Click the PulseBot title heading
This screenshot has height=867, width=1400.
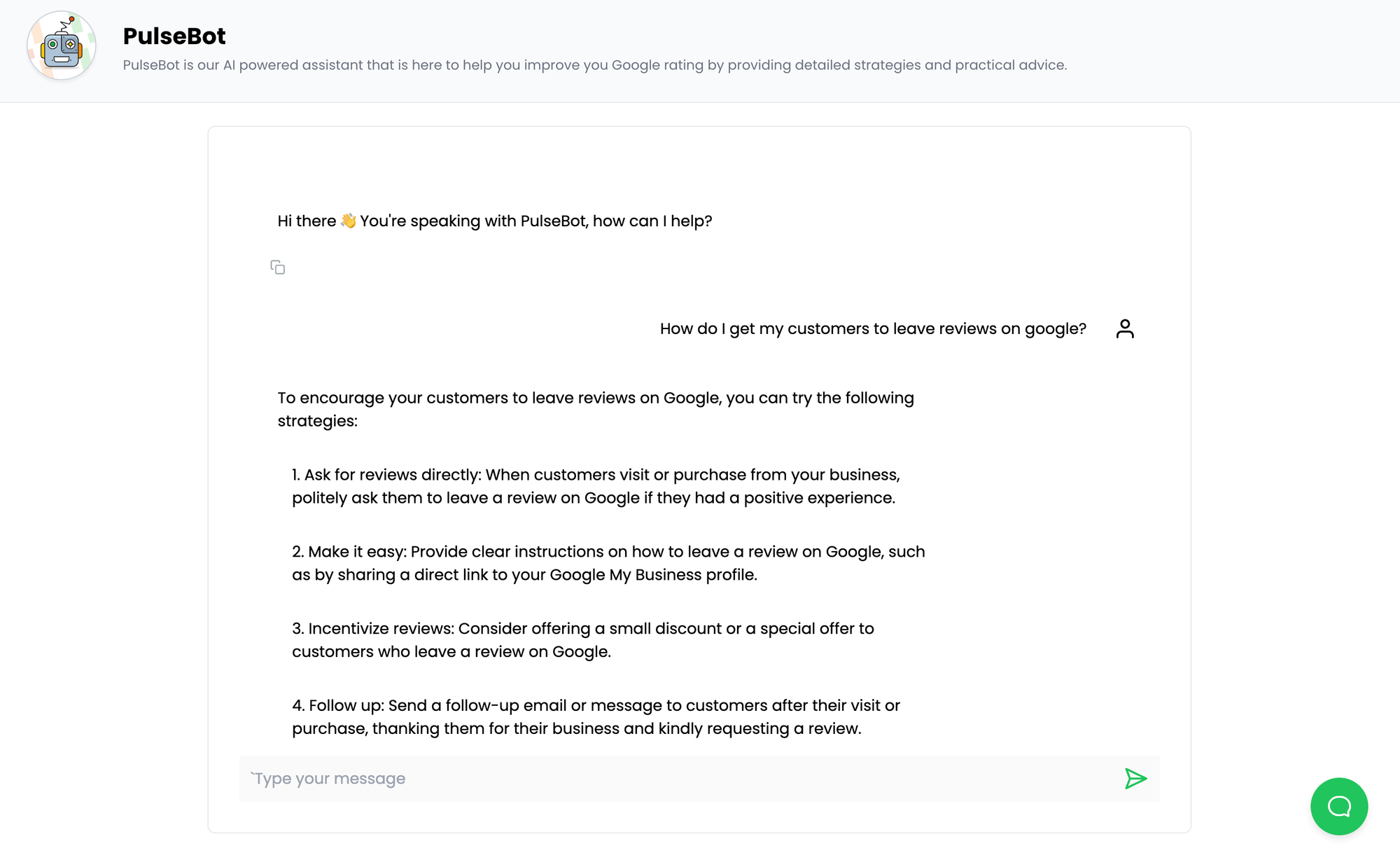pyautogui.click(x=174, y=36)
